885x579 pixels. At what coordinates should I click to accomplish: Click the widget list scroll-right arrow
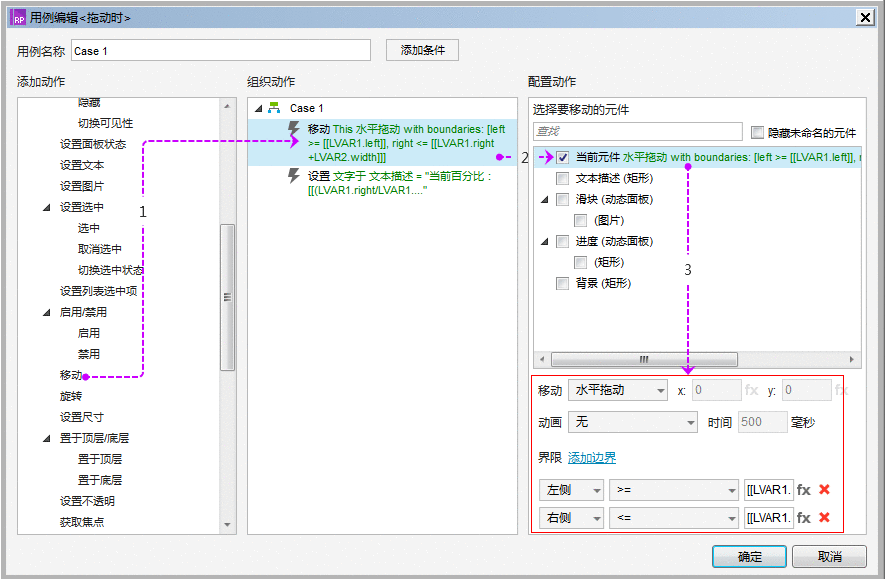click(852, 359)
